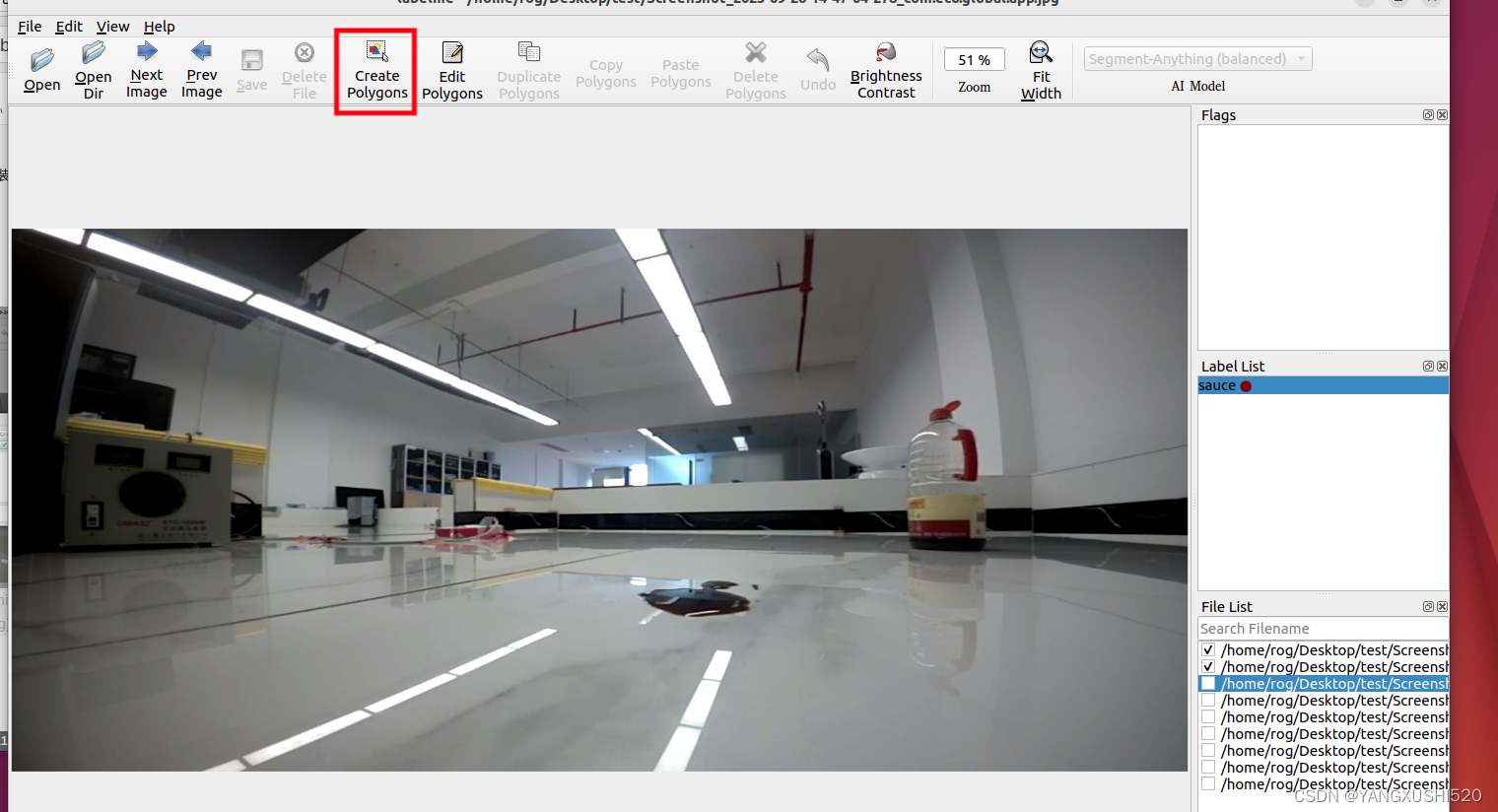Undock the File List panel with its float icon

tap(1428, 607)
